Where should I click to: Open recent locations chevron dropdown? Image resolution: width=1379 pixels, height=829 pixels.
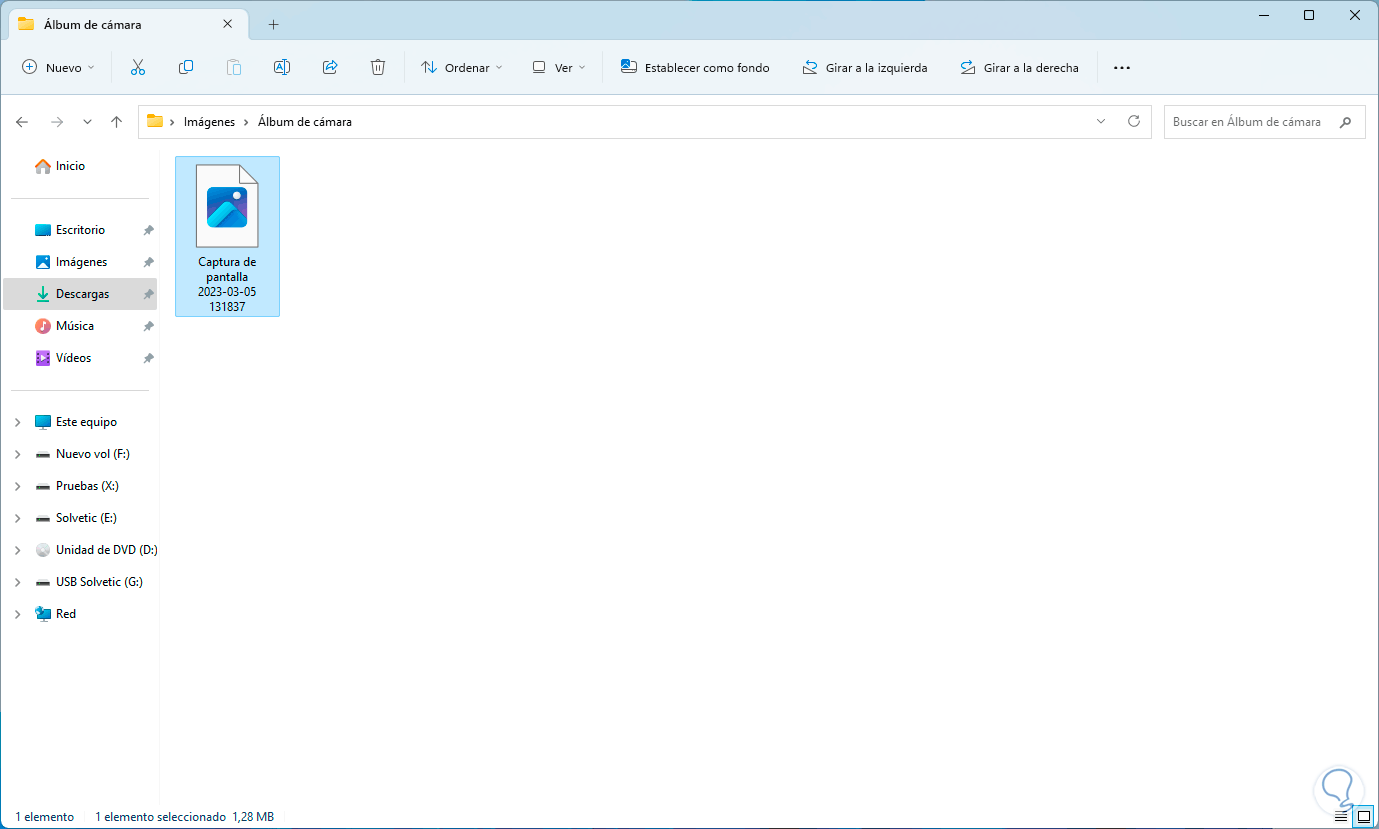click(87, 122)
